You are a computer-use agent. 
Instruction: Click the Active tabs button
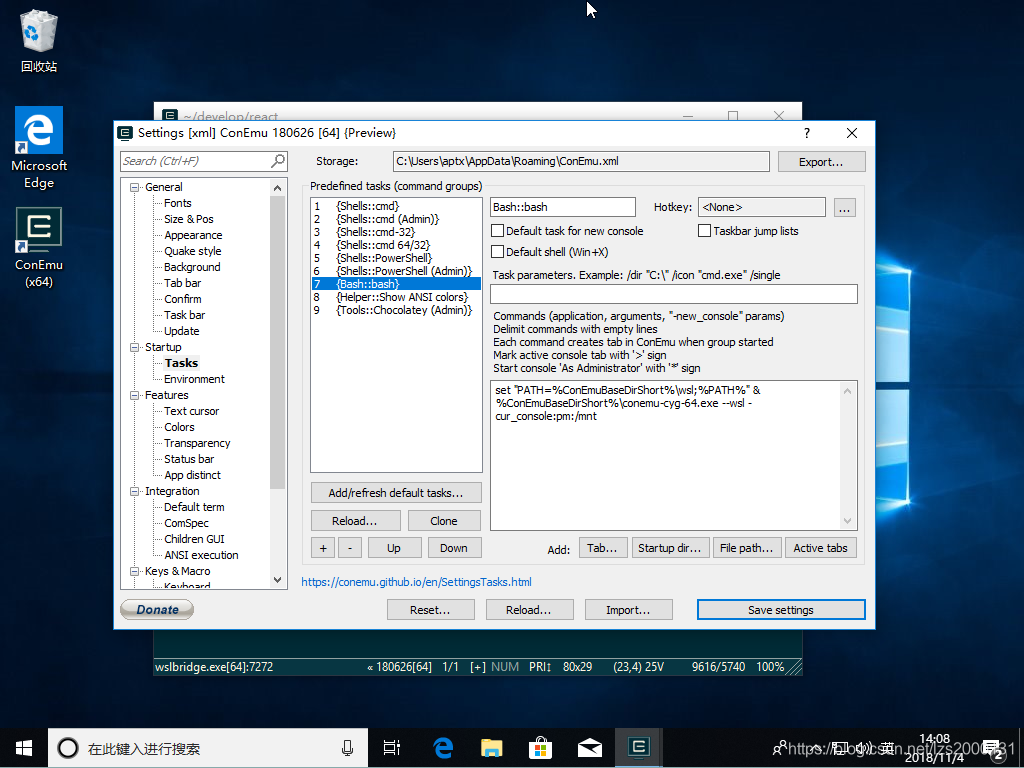click(820, 548)
